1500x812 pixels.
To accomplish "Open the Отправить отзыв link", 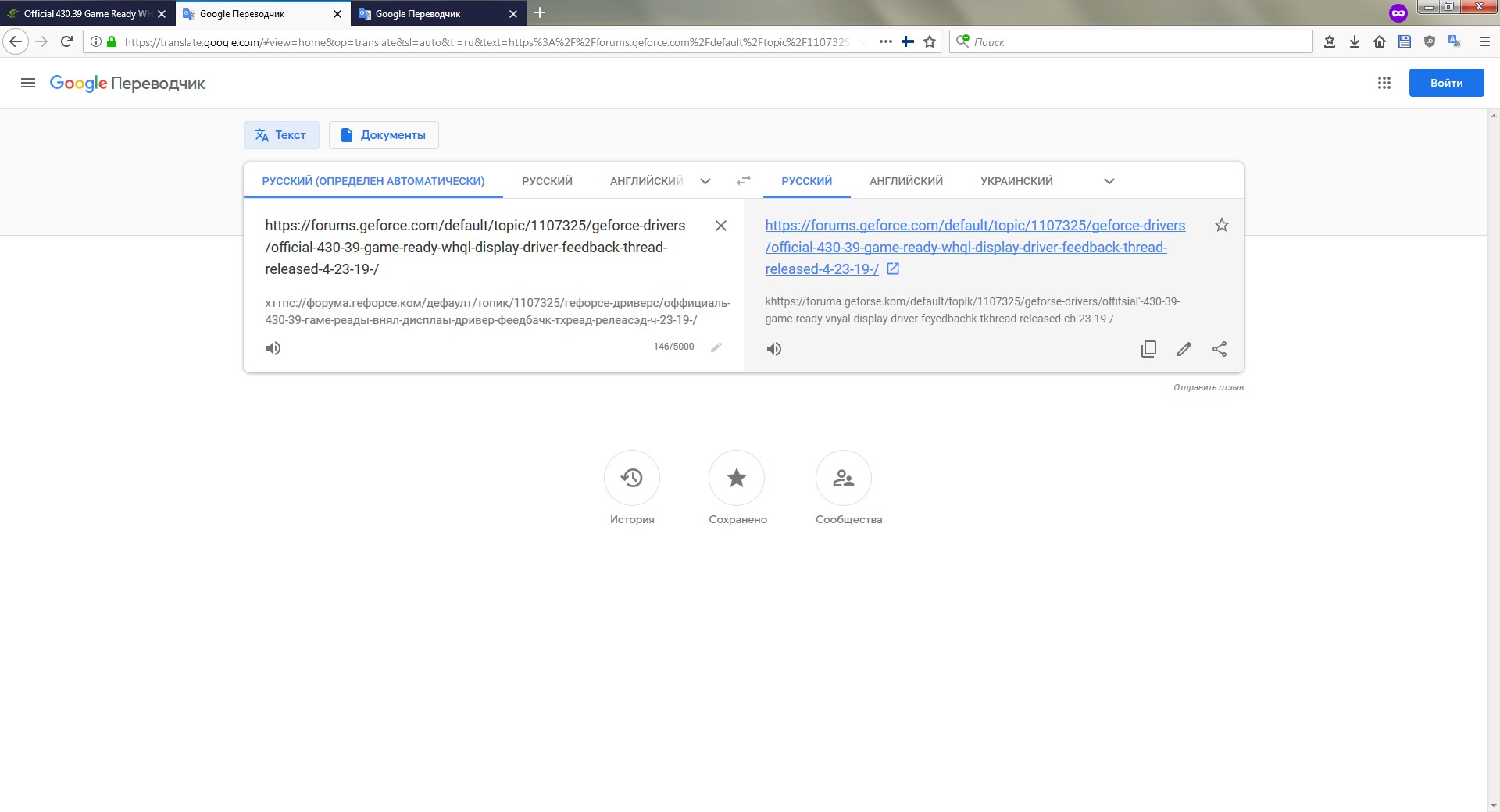I will tap(1208, 387).
